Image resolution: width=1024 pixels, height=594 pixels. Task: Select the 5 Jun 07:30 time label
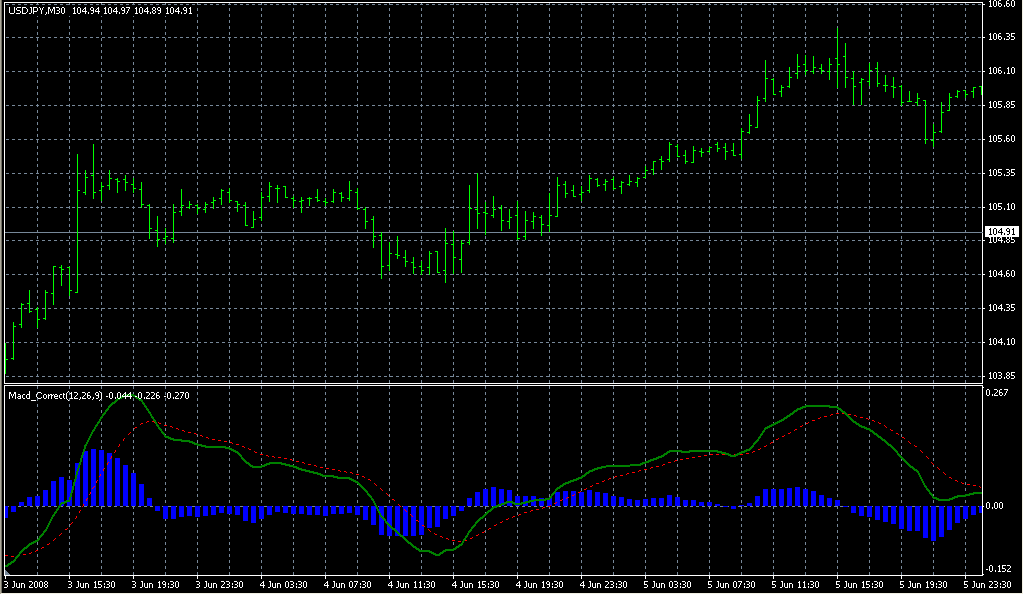[x=732, y=583]
